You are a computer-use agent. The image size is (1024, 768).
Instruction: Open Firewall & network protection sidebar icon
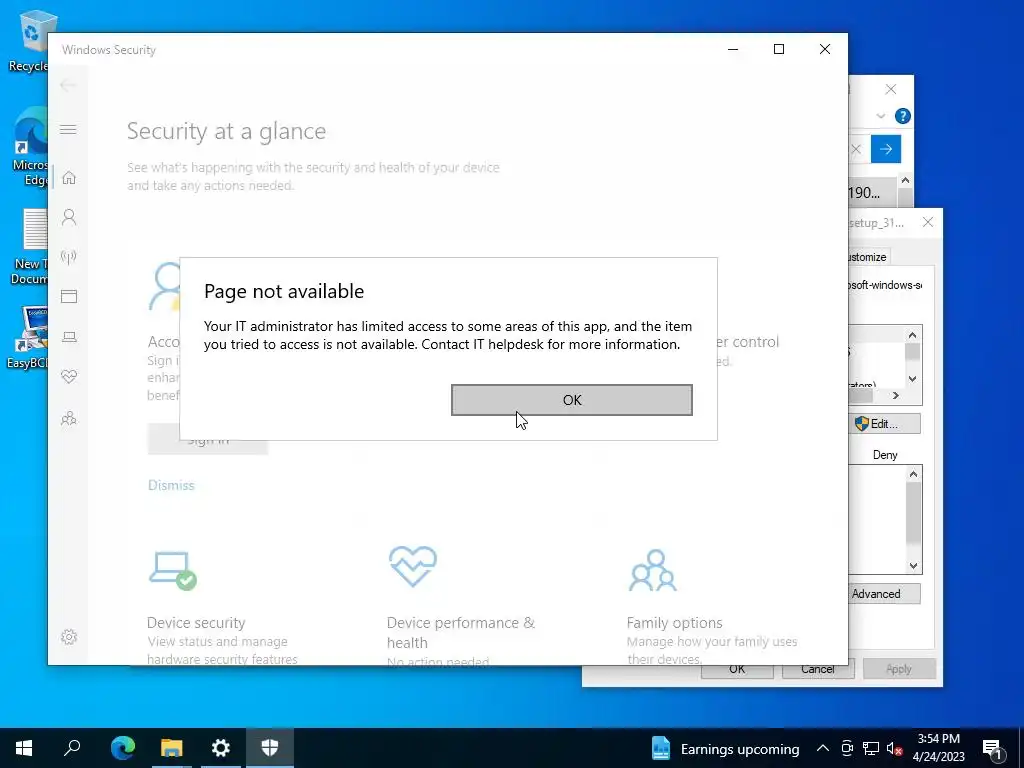[69, 257]
